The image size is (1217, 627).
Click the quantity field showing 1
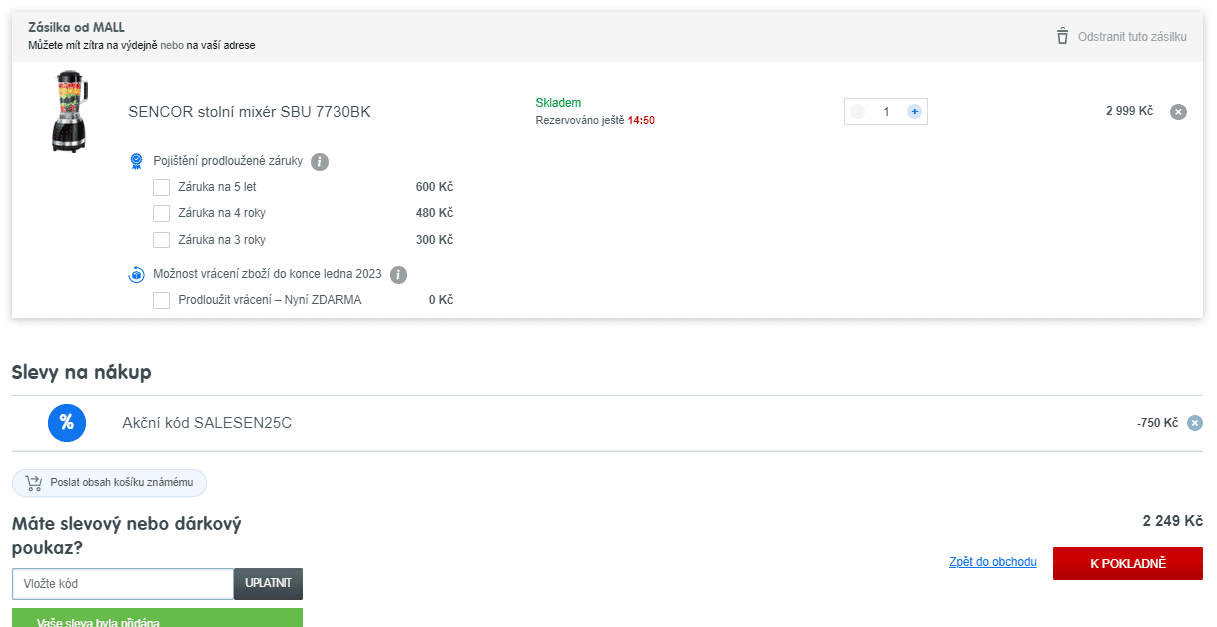(x=886, y=112)
